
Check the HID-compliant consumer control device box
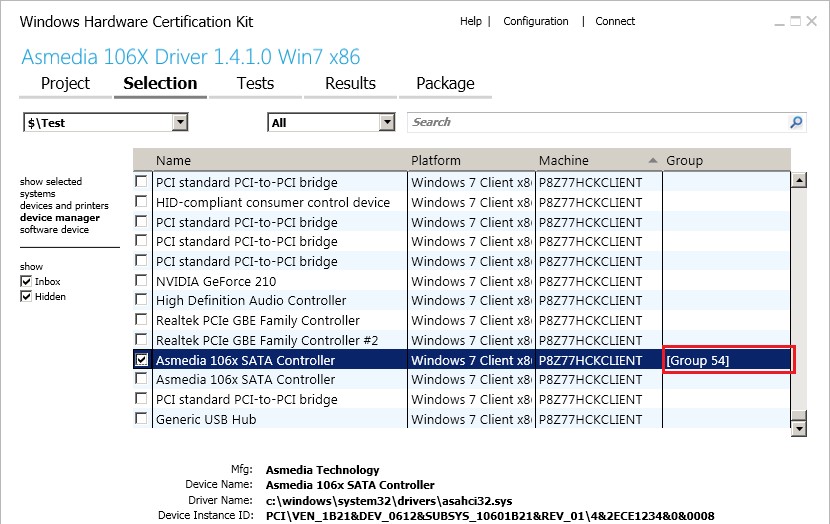(x=141, y=202)
